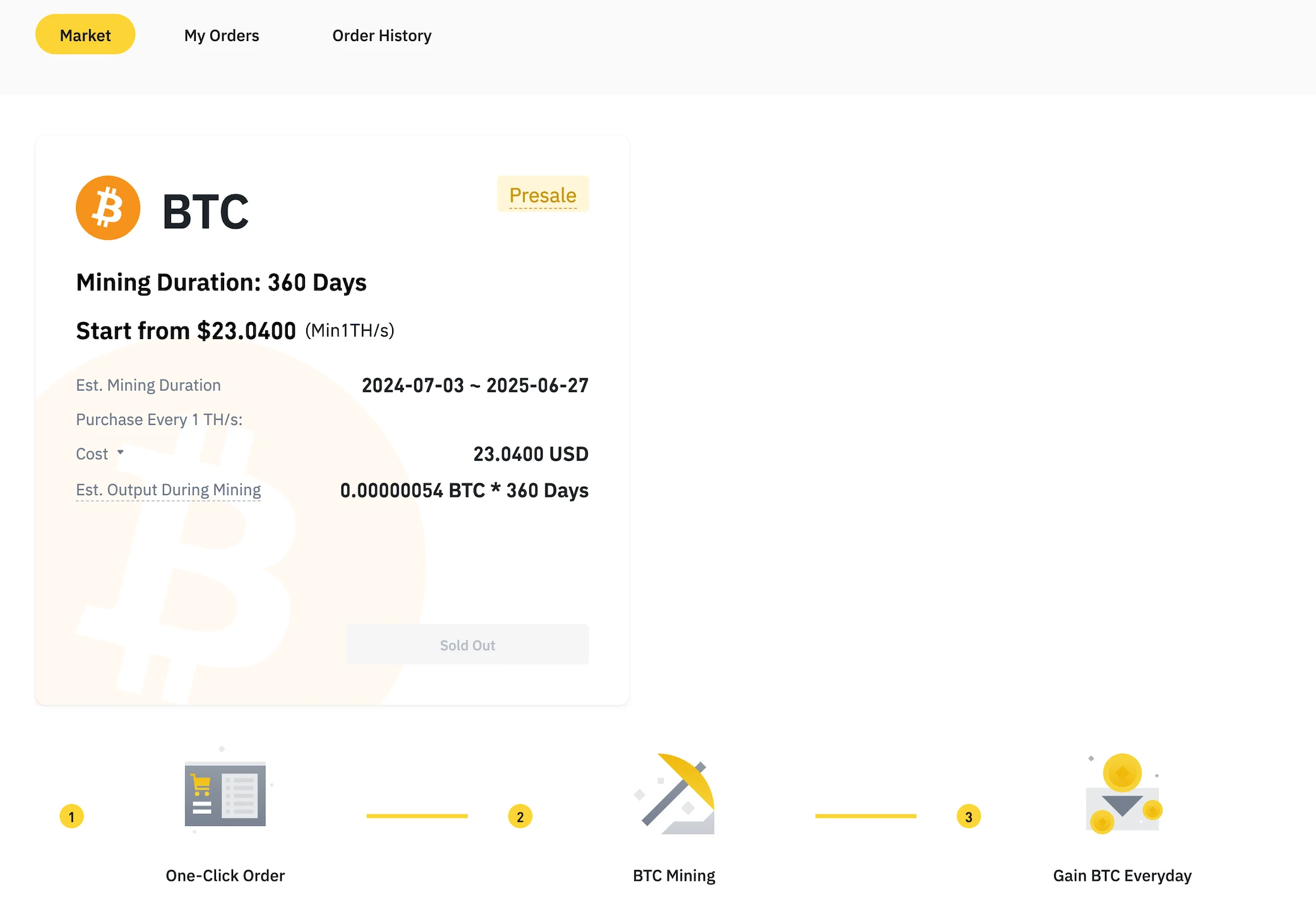This screenshot has height=903, width=1316.
Task: Click the date range 2024-07-03 ~ 2025-06-27
Action: 475,385
